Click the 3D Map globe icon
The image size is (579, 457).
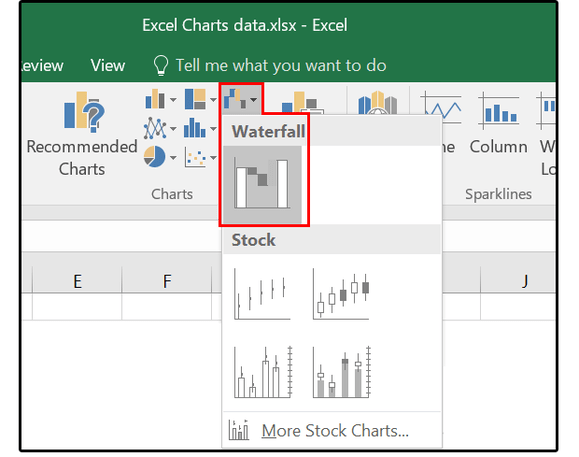(377, 103)
